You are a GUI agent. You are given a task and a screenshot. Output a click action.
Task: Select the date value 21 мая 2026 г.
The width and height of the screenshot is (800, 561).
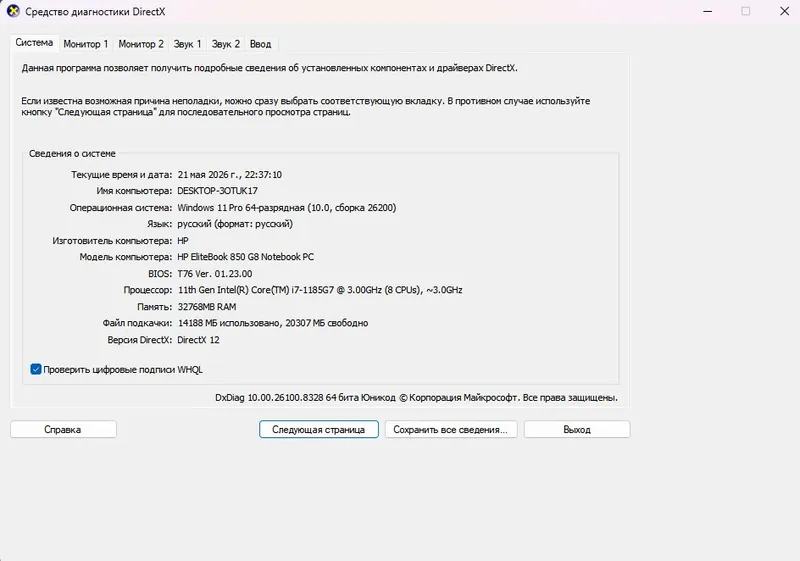click(209, 175)
